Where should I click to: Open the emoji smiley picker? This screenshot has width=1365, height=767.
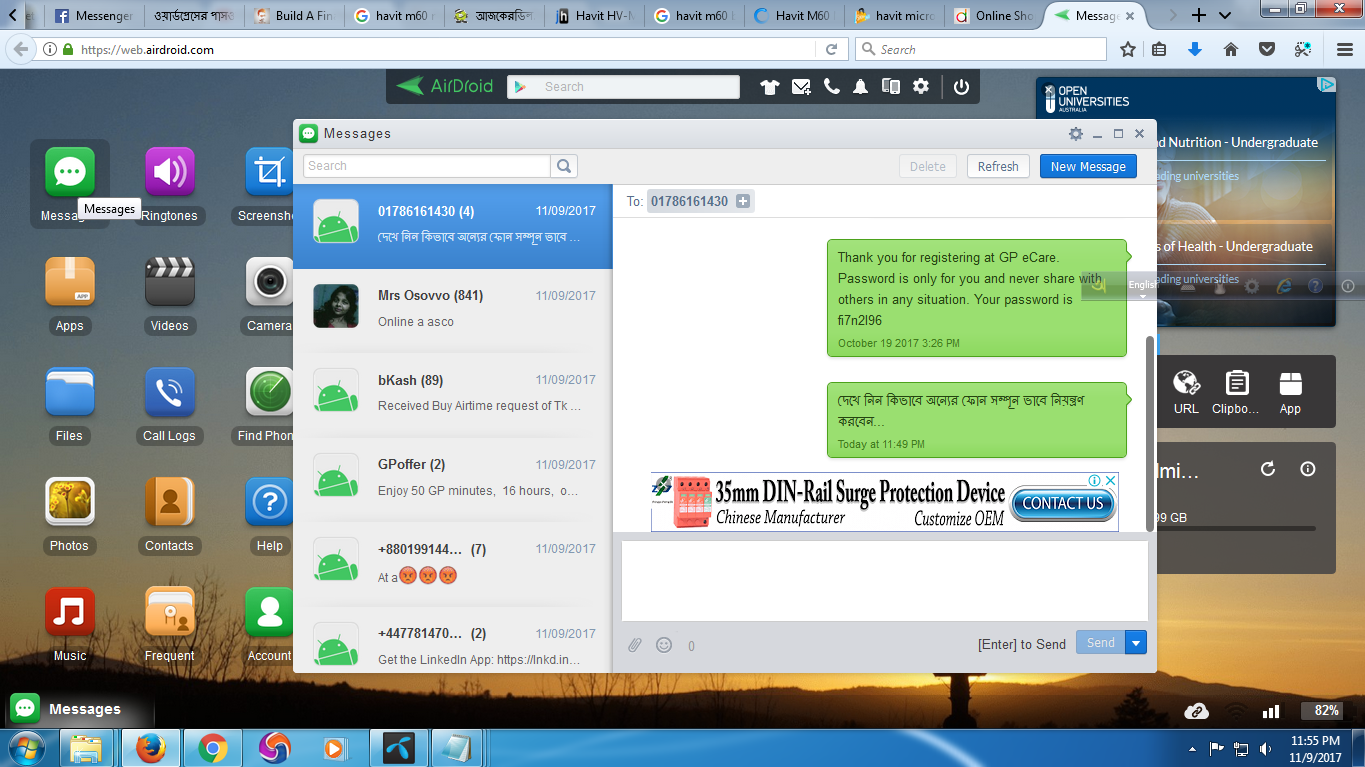pyautogui.click(x=664, y=645)
